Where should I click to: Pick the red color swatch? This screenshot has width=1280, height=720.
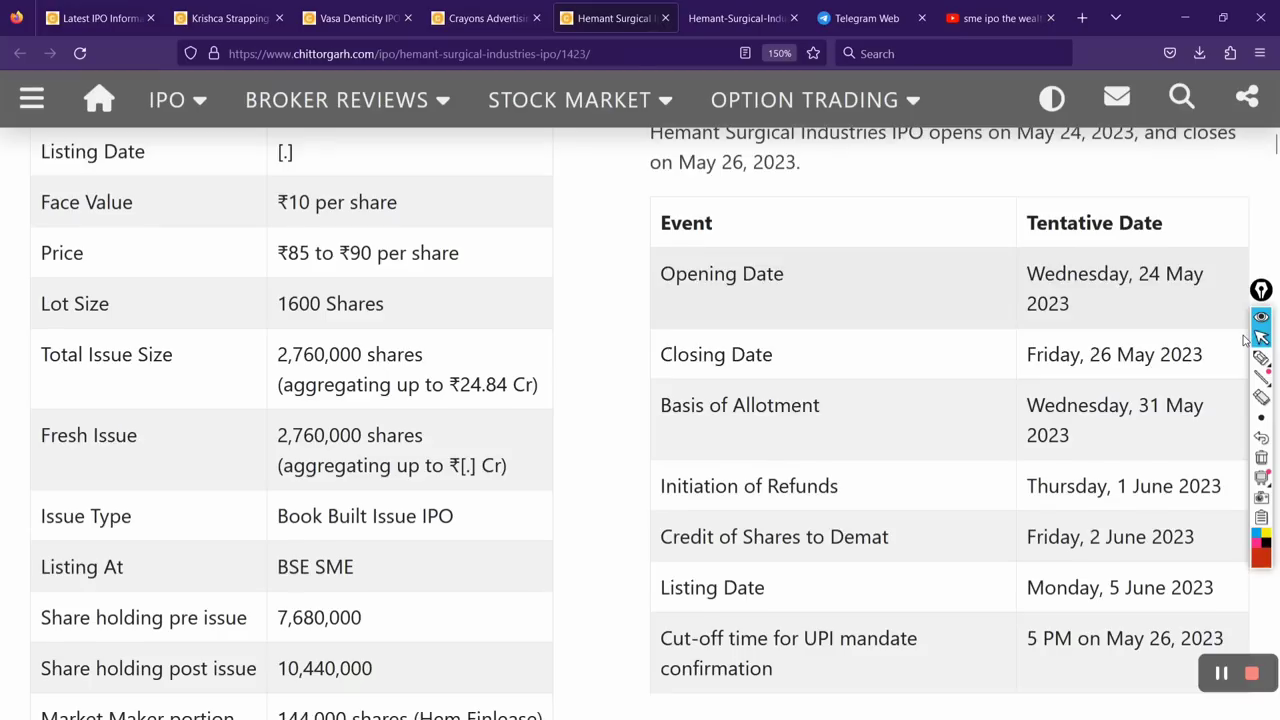1261,558
